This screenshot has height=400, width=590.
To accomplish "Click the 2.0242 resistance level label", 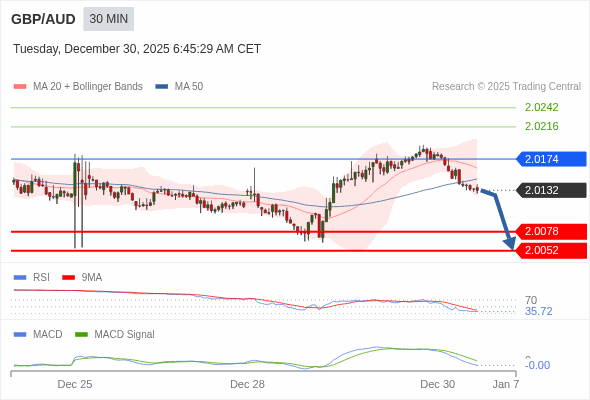I will coord(541,107).
